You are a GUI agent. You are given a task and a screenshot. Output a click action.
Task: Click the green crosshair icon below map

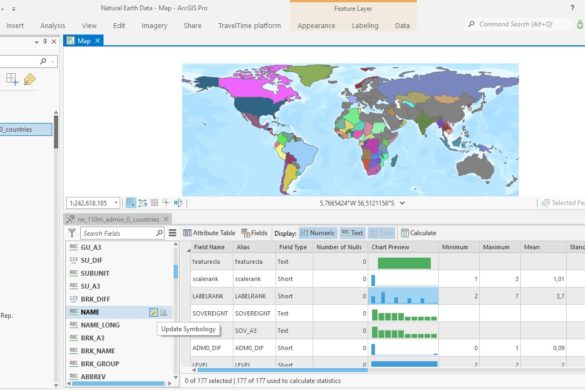(166, 203)
